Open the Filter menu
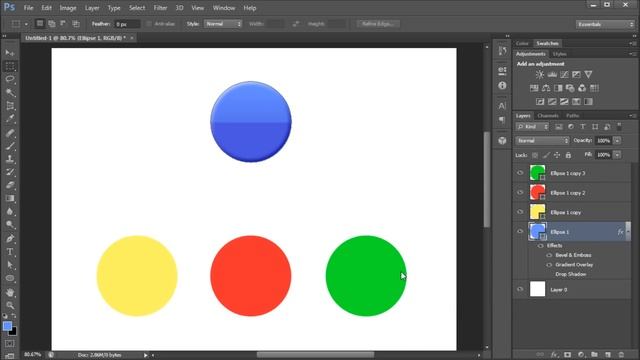The height and width of the screenshot is (360, 640). tap(160, 8)
